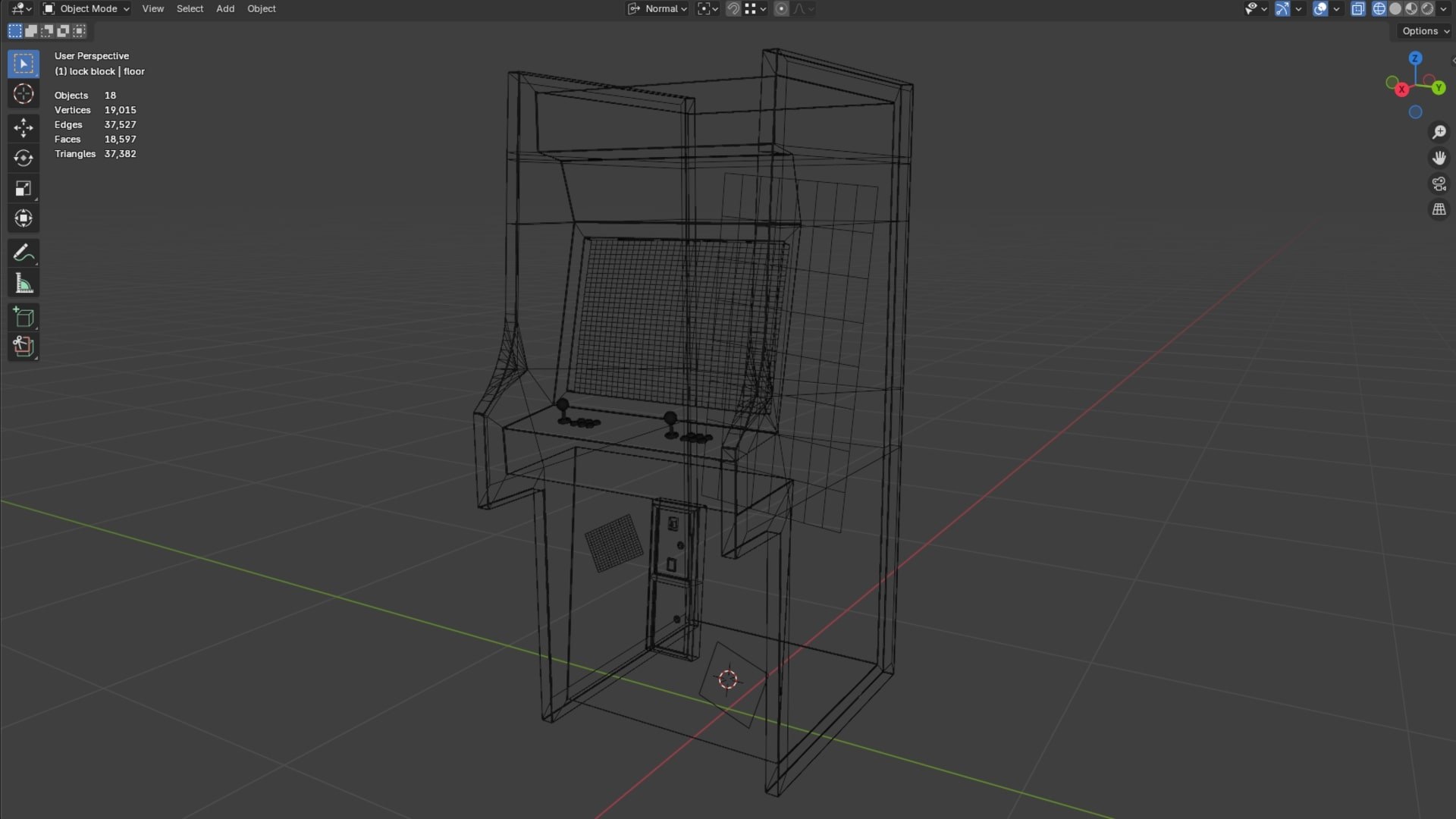Click the blue Z axis gizmo

1415,58
